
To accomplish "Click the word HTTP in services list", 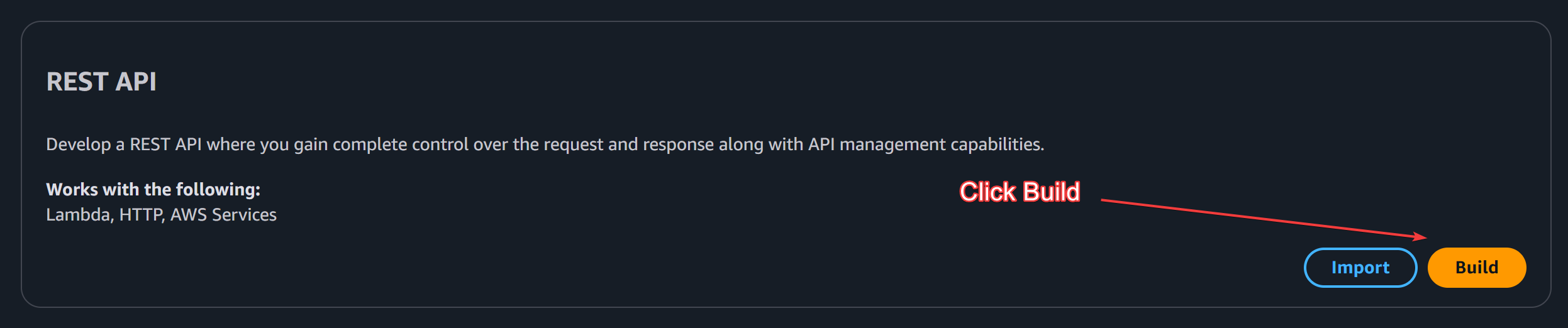I will click(x=141, y=215).
